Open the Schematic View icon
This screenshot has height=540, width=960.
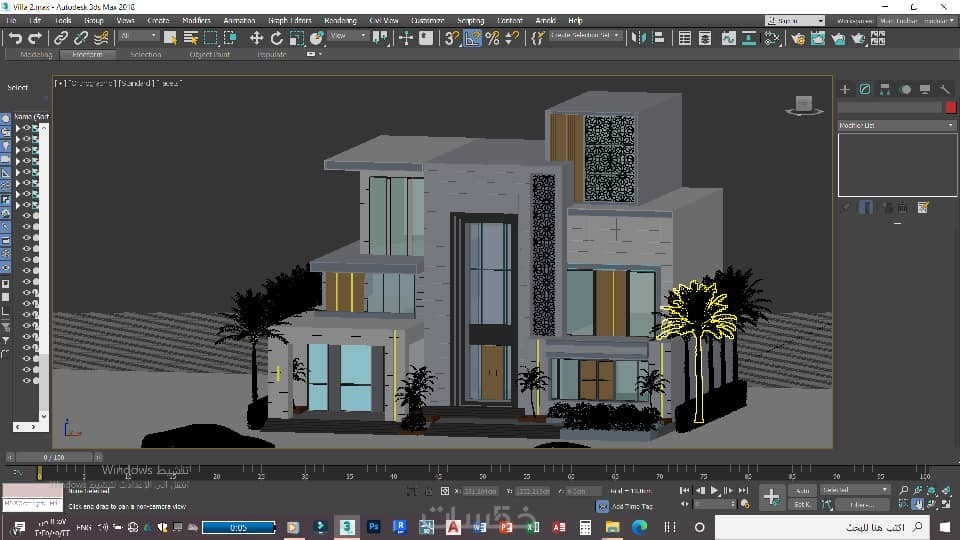pos(749,38)
